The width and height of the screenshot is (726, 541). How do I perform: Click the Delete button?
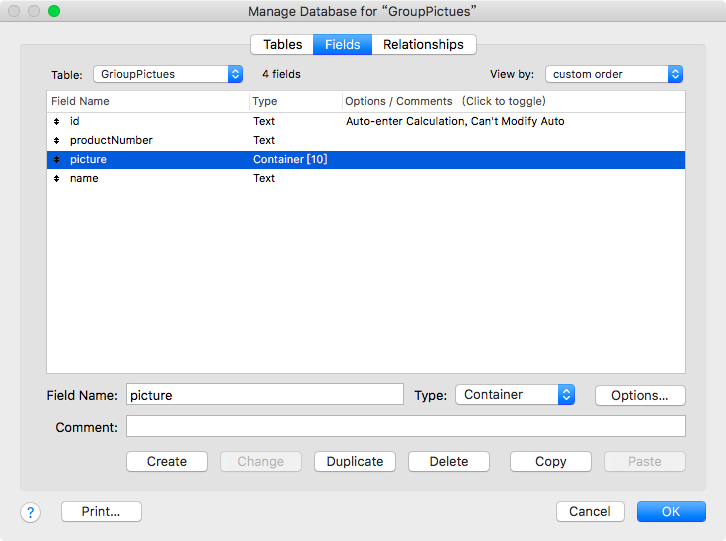(x=449, y=462)
